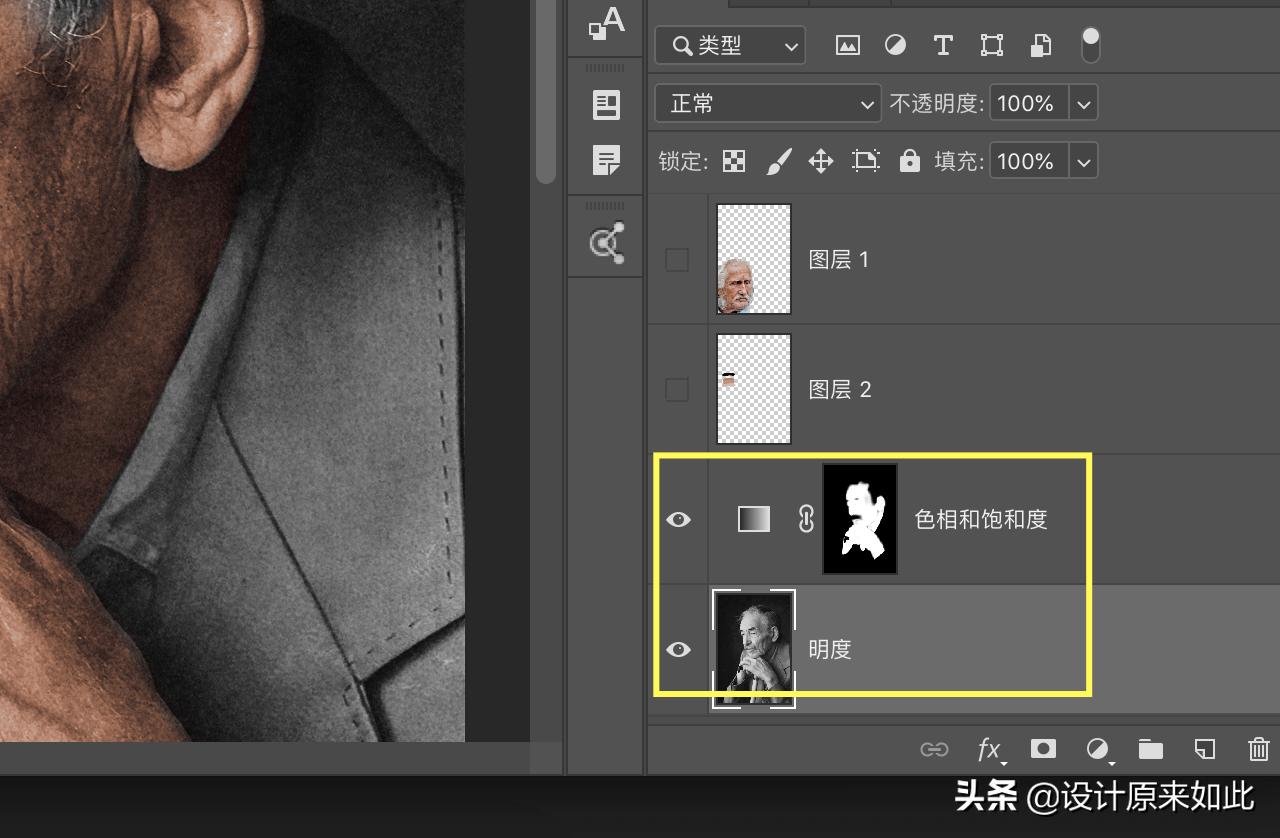The height and width of the screenshot is (838, 1280).
Task: Open the 不透明度 opacity dropdown
Action: [1043, 103]
